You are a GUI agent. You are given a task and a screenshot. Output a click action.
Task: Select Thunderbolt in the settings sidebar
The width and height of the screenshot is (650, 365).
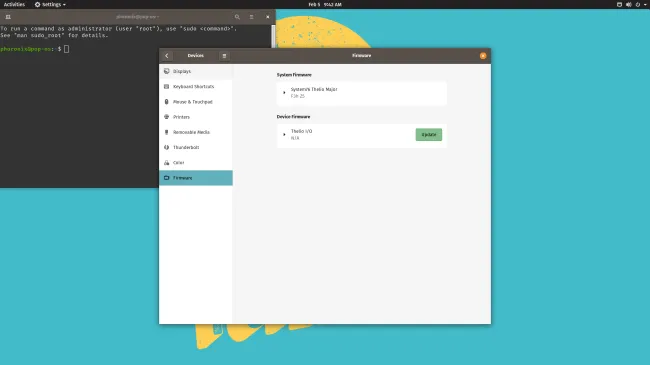pos(196,147)
